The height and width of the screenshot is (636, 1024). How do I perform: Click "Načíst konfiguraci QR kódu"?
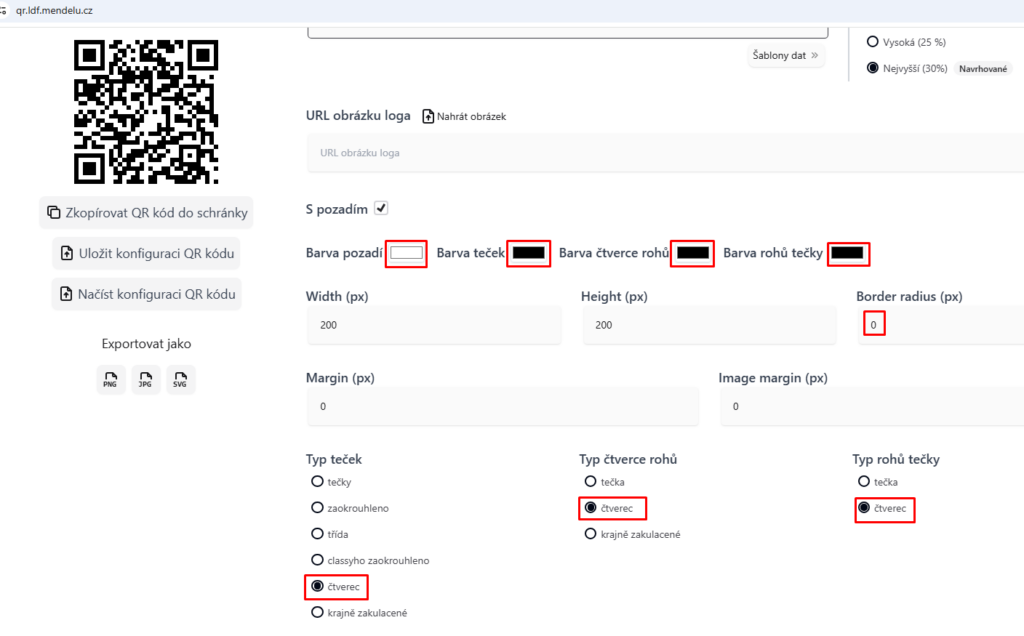click(146, 294)
